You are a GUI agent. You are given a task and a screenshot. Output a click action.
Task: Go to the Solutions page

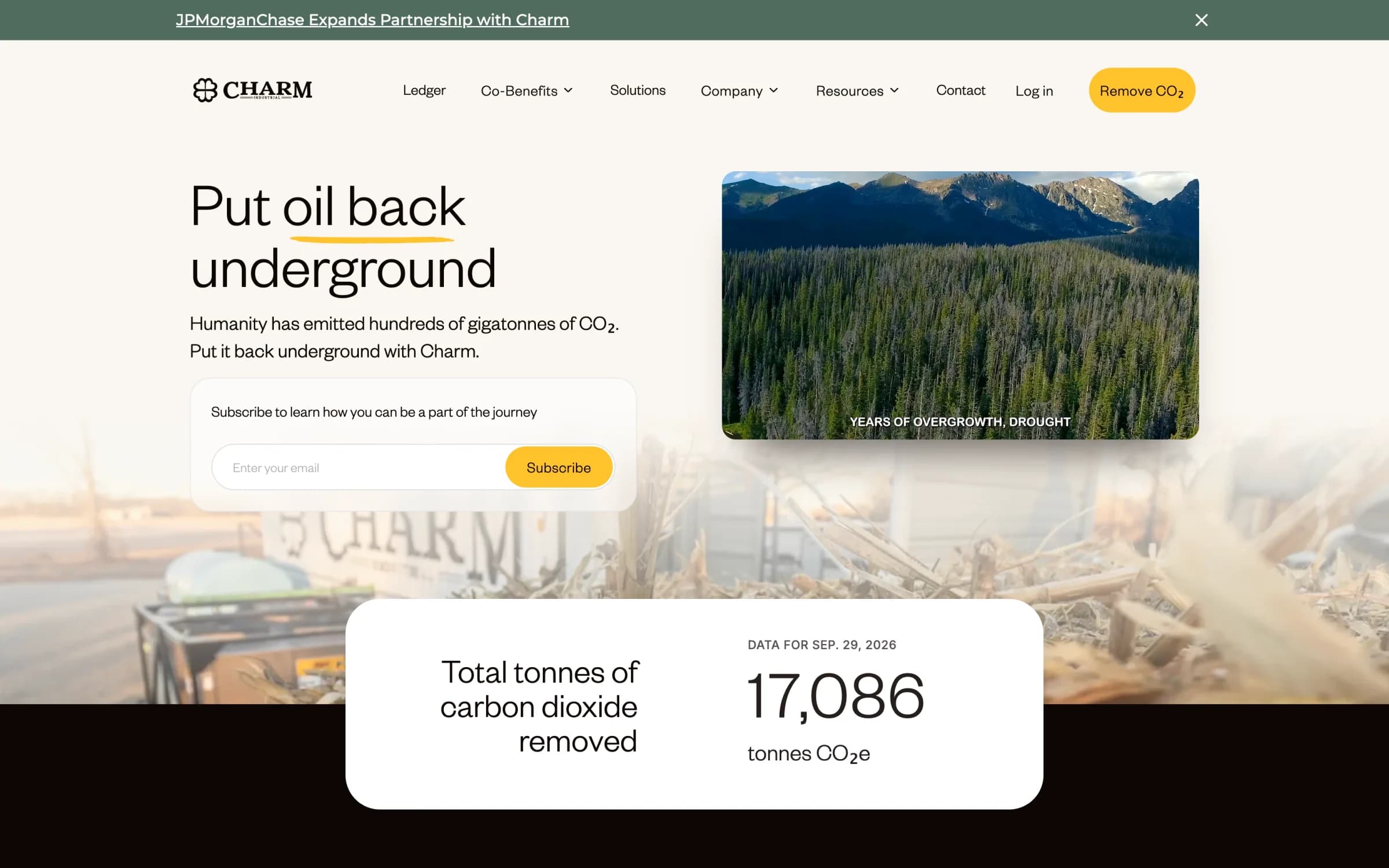tap(638, 90)
